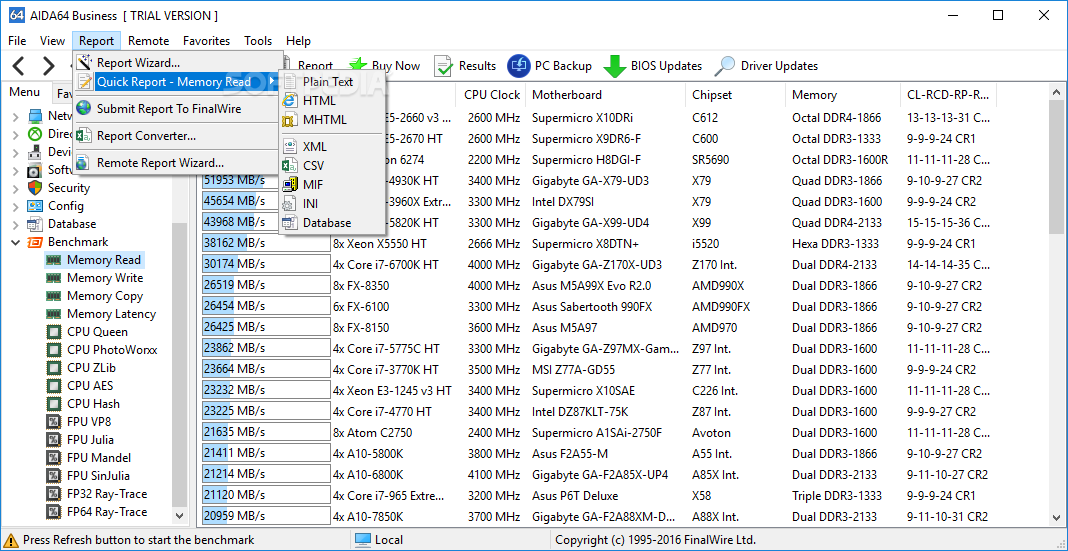Click the Memory Write chip icon
This screenshot has width=1068, height=551.
pyautogui.click(x=53, y=278)
